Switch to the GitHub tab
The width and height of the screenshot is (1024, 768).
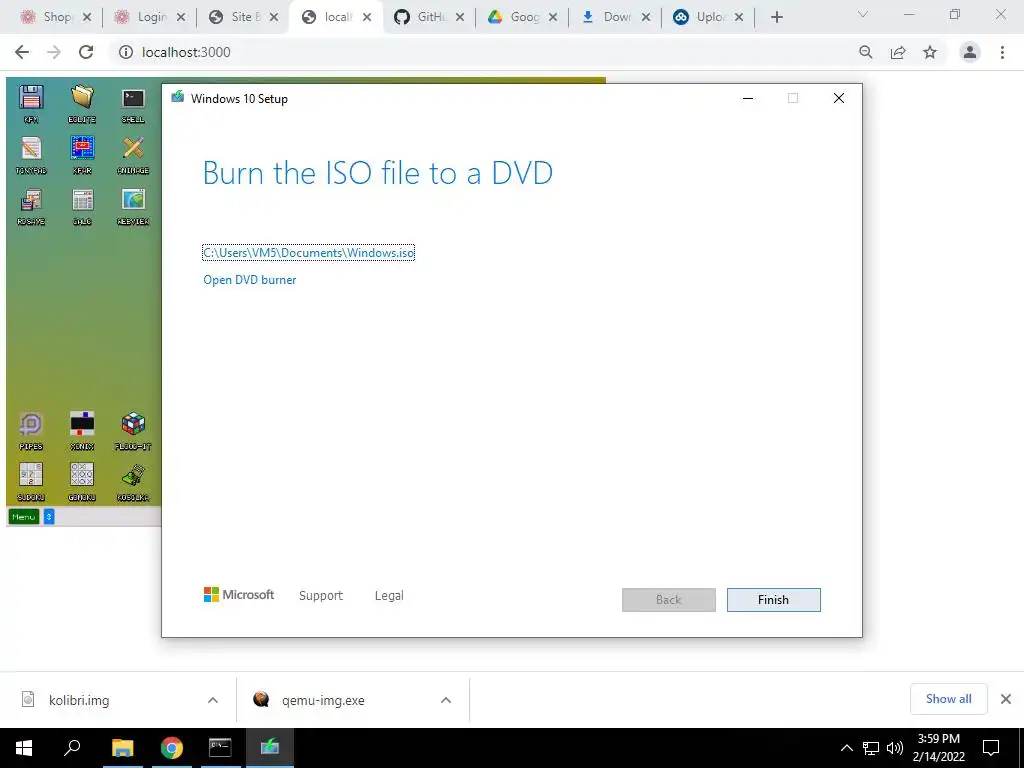tap(428, 17)
